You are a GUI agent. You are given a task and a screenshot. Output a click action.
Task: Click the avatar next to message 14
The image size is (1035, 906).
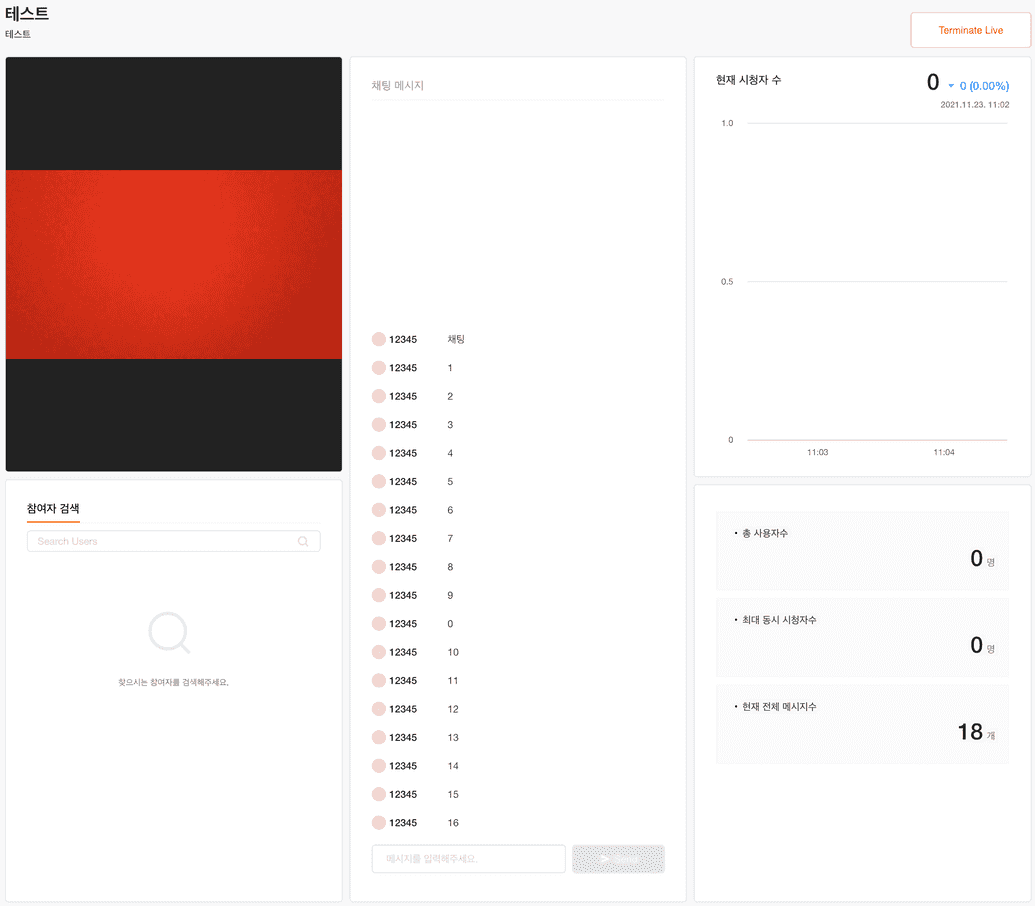tap(379, 765)
